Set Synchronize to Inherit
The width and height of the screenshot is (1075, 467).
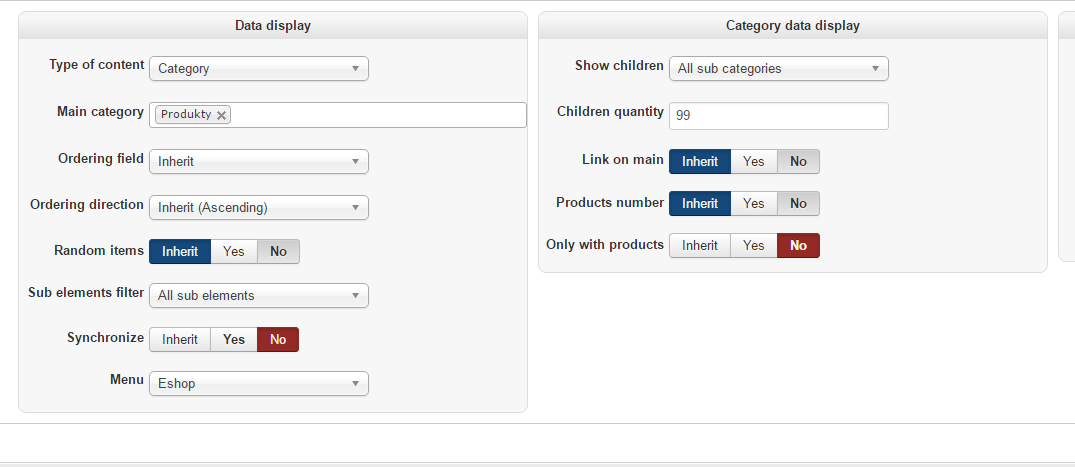pyautogui.click(x=180, y=340)
